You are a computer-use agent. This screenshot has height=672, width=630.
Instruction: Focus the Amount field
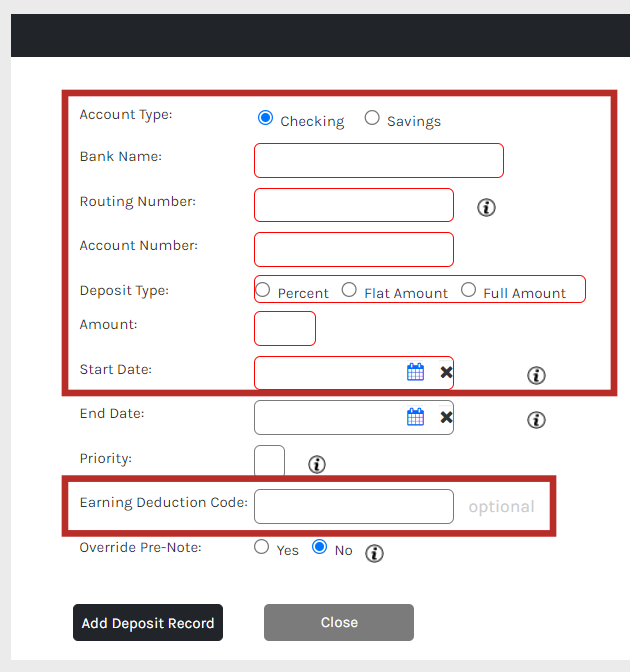285,328
